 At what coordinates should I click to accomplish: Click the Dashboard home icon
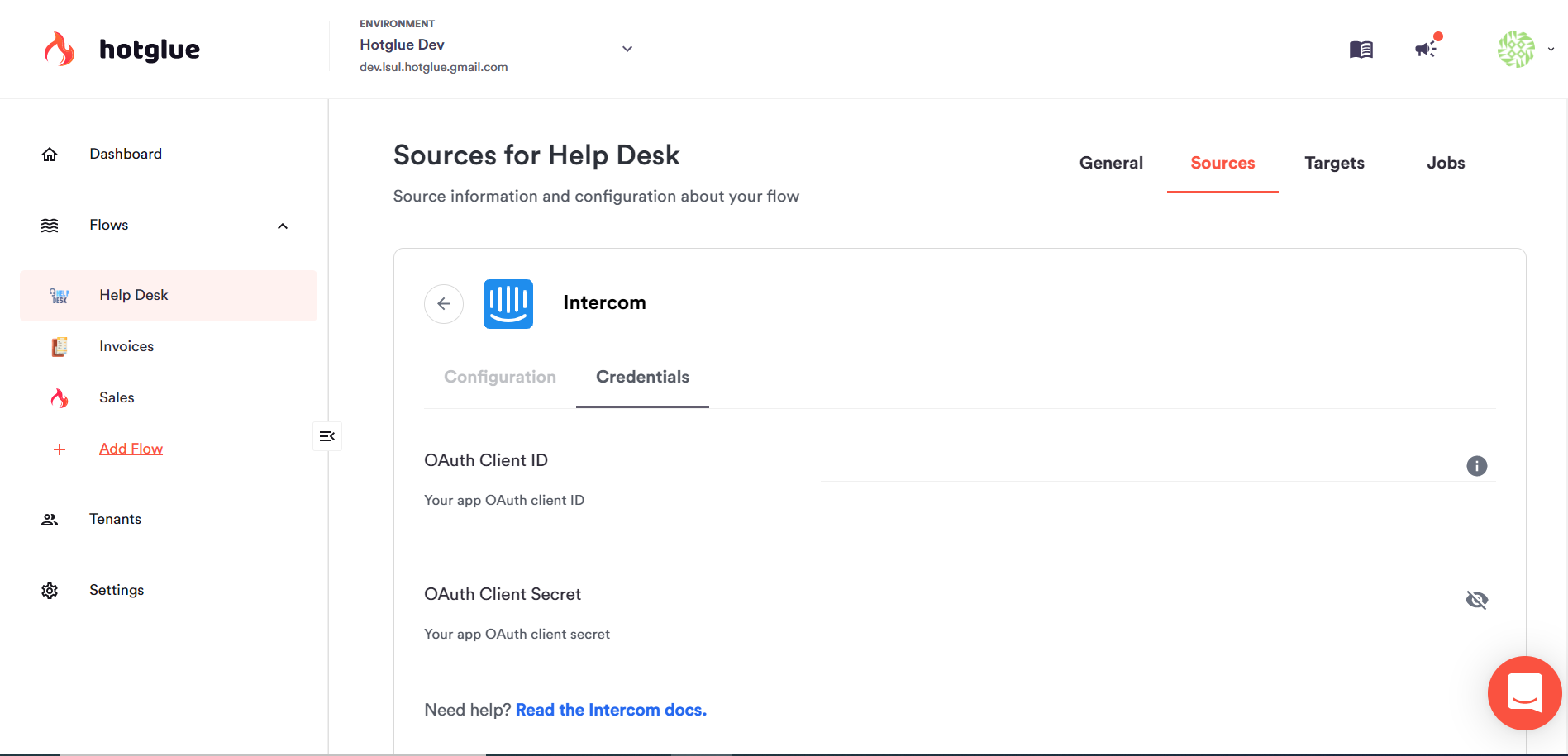point(50,155)
